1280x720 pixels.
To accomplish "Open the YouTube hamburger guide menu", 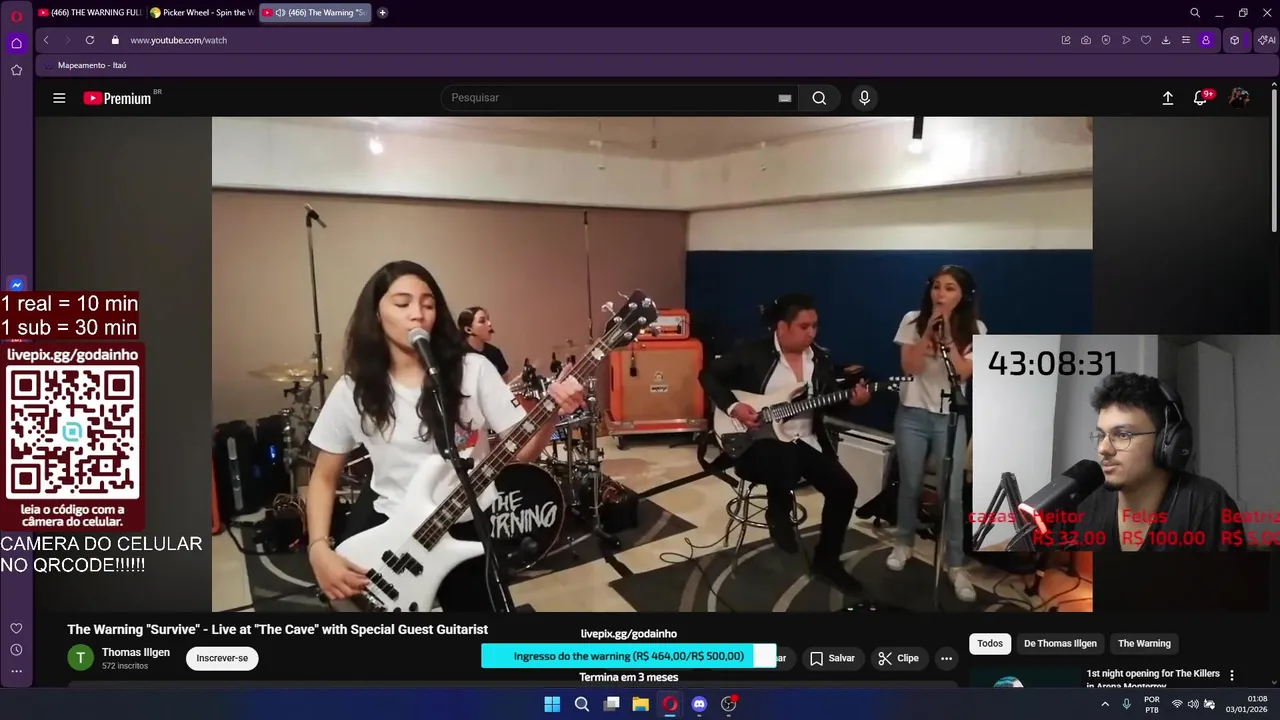I will pos(59,98).
